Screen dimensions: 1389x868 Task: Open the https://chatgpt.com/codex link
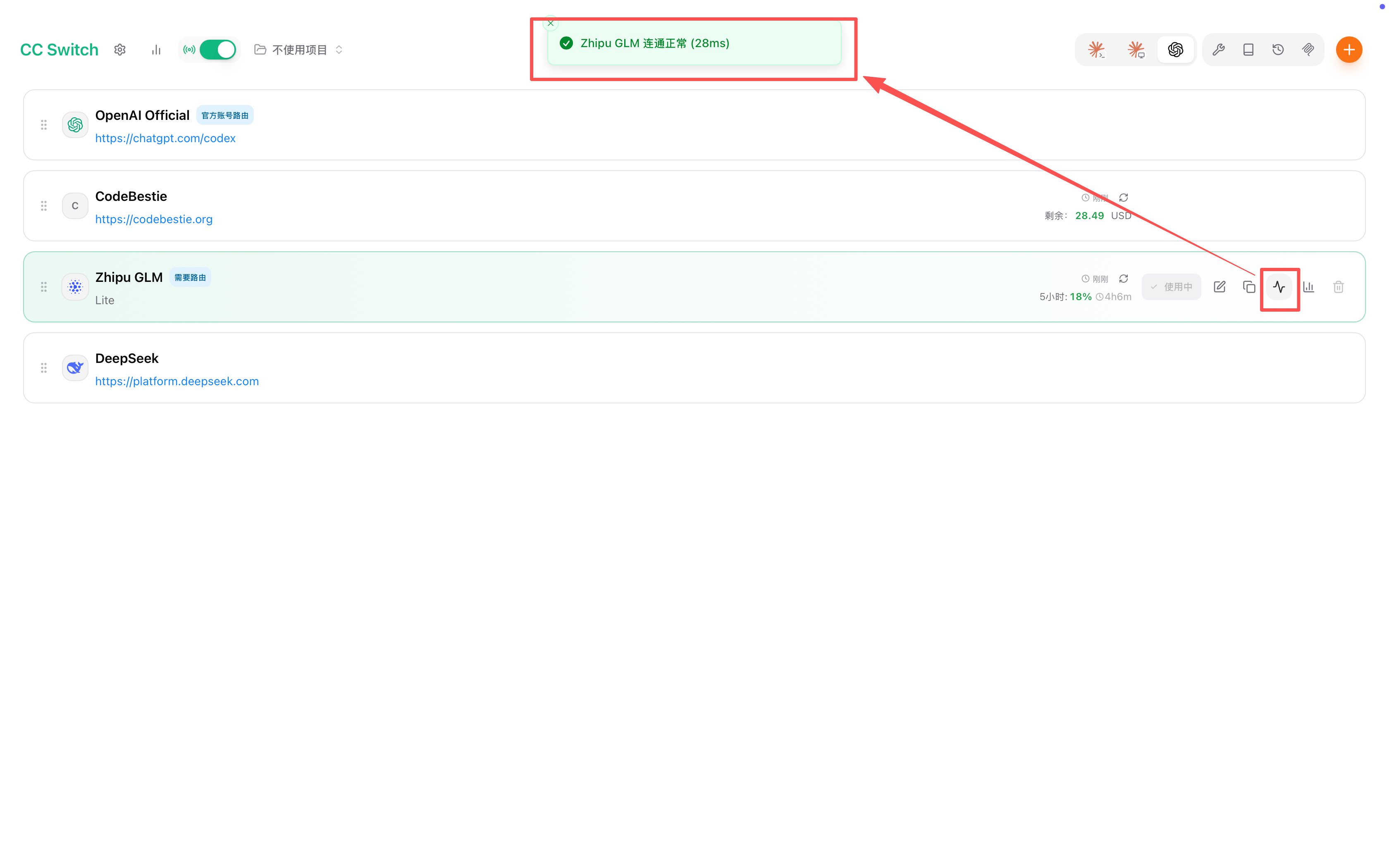165,138
